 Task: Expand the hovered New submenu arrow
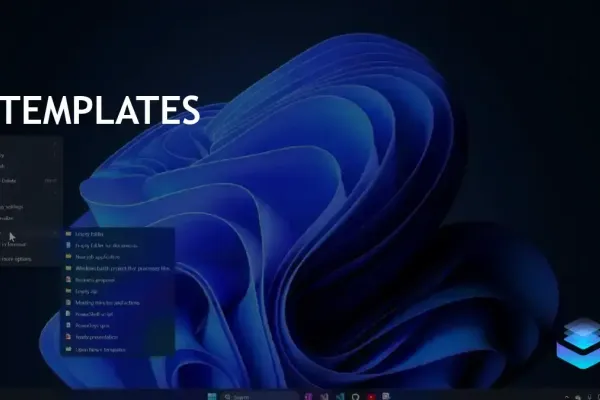55,233
